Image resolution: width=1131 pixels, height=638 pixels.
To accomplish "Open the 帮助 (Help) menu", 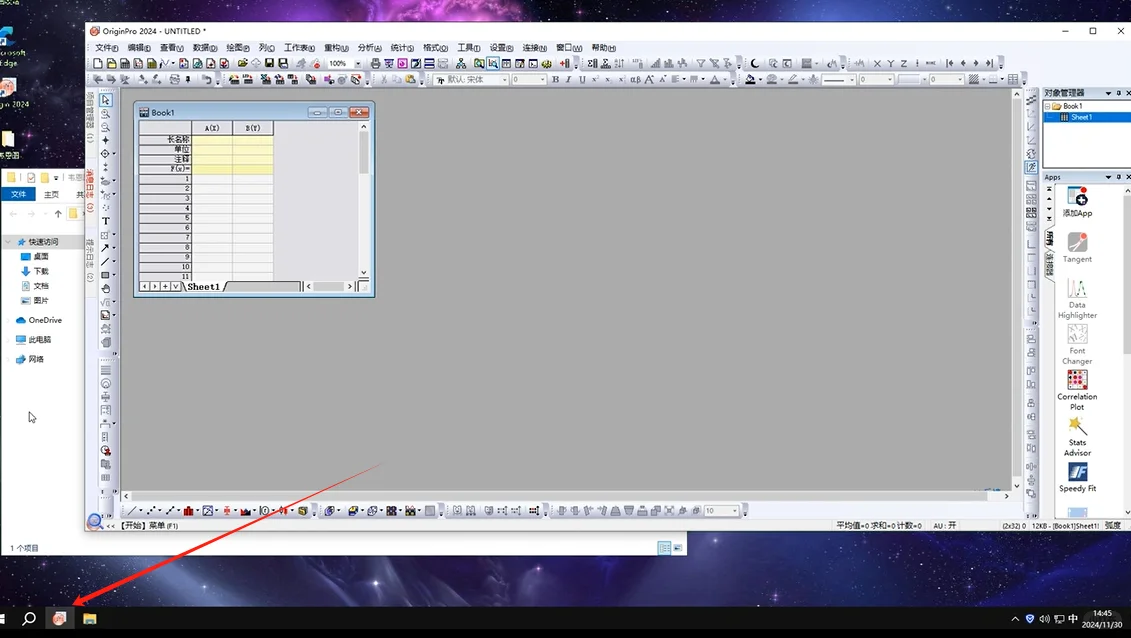I will tap(603, 48).
